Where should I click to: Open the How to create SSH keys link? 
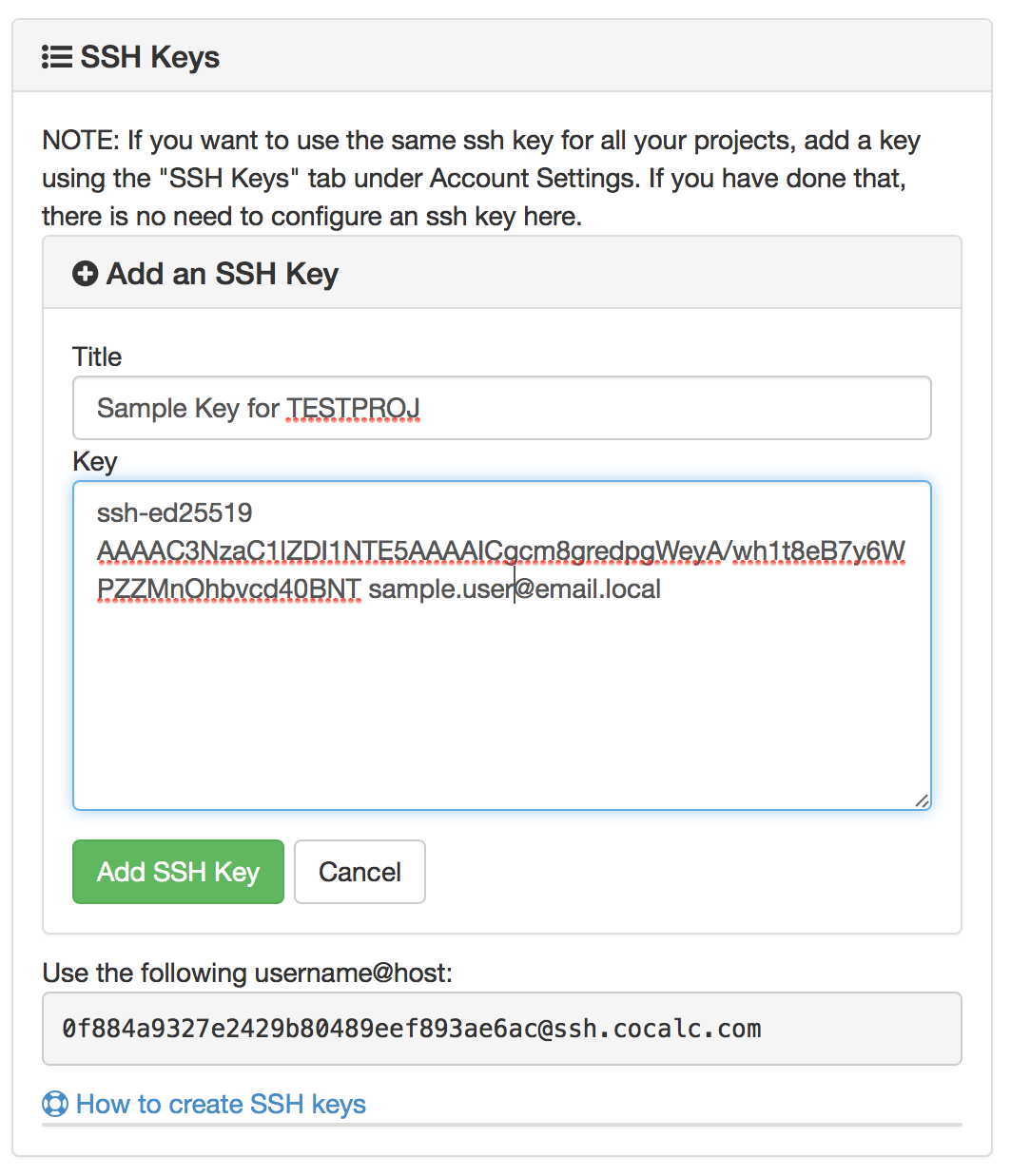coord(221,1104)
